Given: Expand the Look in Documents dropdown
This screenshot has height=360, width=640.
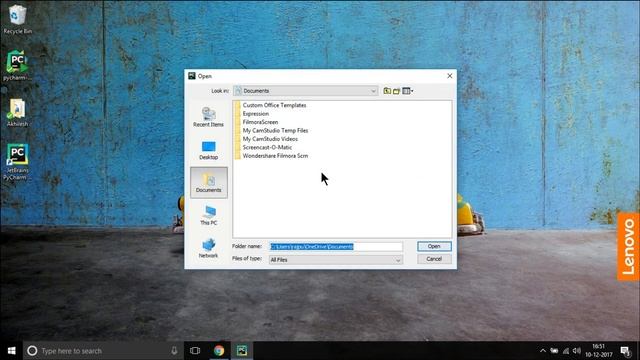Looking at the screenshot, I should coord(306,91).
